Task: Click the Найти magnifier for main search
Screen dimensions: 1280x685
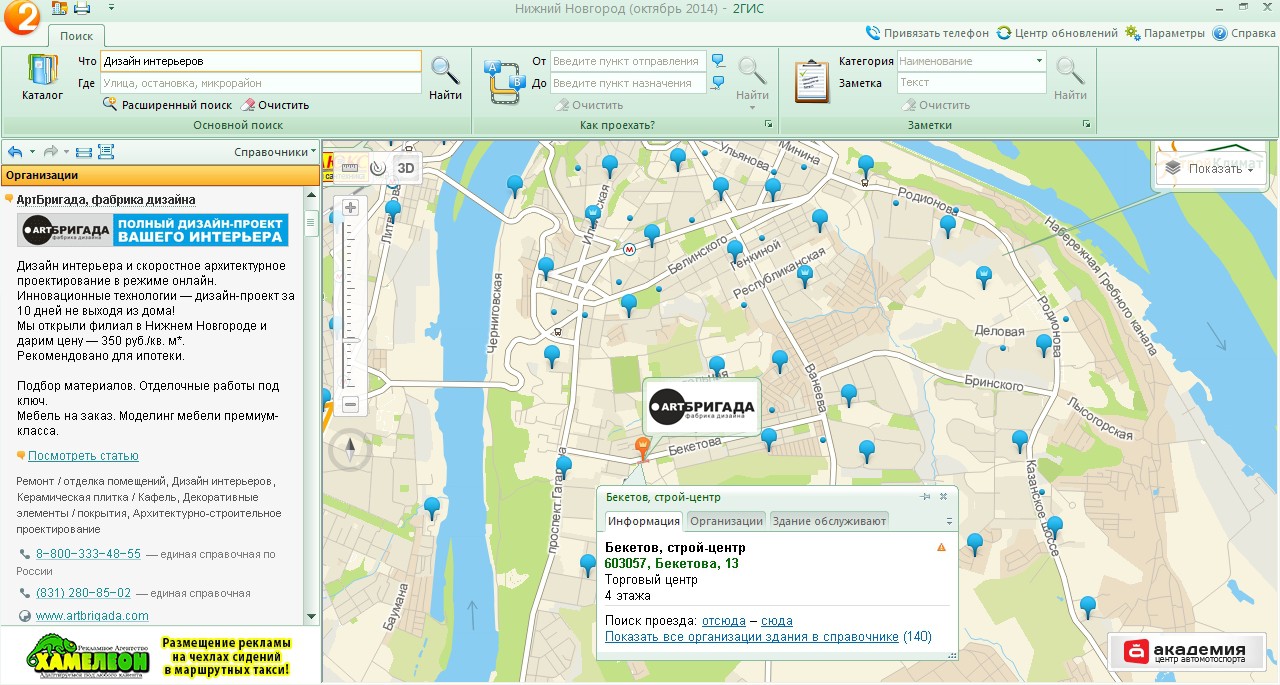Action: pos(445,78)
